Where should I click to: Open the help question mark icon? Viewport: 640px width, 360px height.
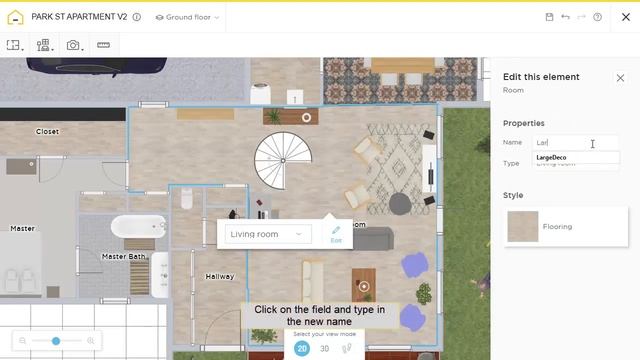pos(598,17)
